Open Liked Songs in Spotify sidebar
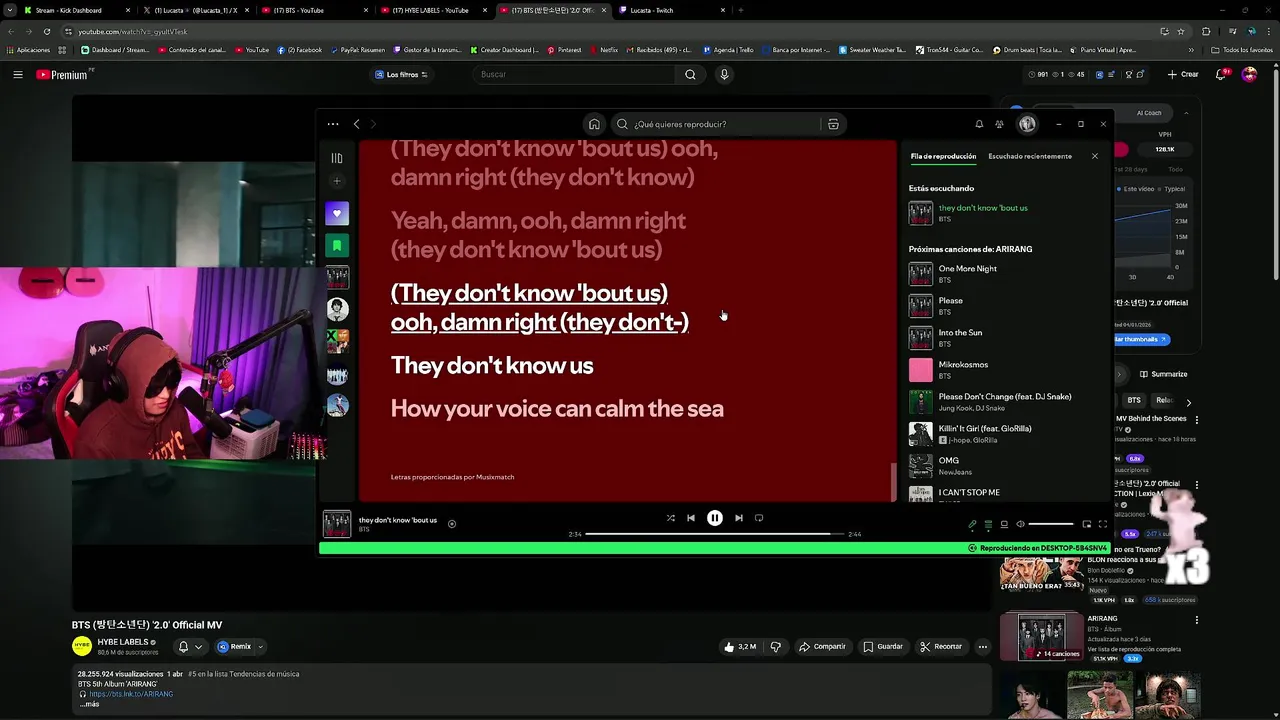Screen dimensions: 1280x720 337,213
